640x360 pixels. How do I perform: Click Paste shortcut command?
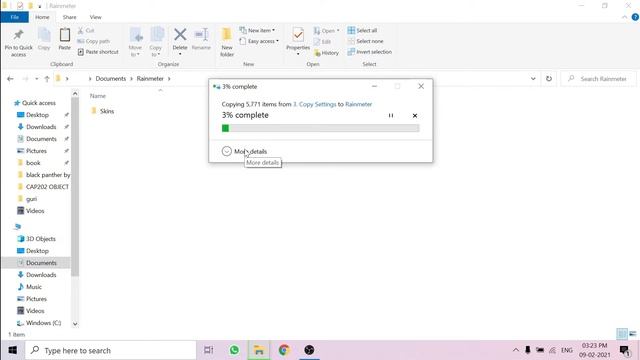[x=98, y=52]
